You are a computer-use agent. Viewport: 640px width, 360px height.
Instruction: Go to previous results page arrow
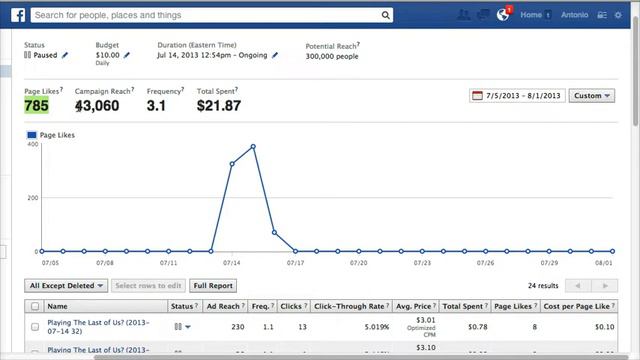pyautogui.click(x=578, y=286)
